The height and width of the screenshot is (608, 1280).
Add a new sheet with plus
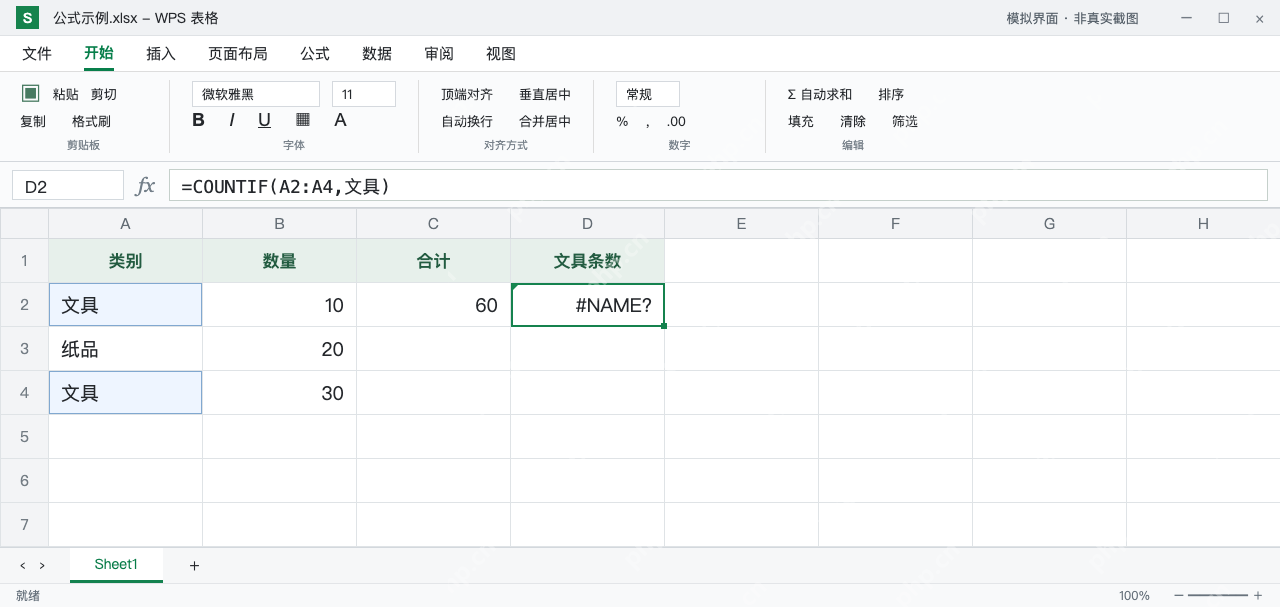tap(194, 566)
